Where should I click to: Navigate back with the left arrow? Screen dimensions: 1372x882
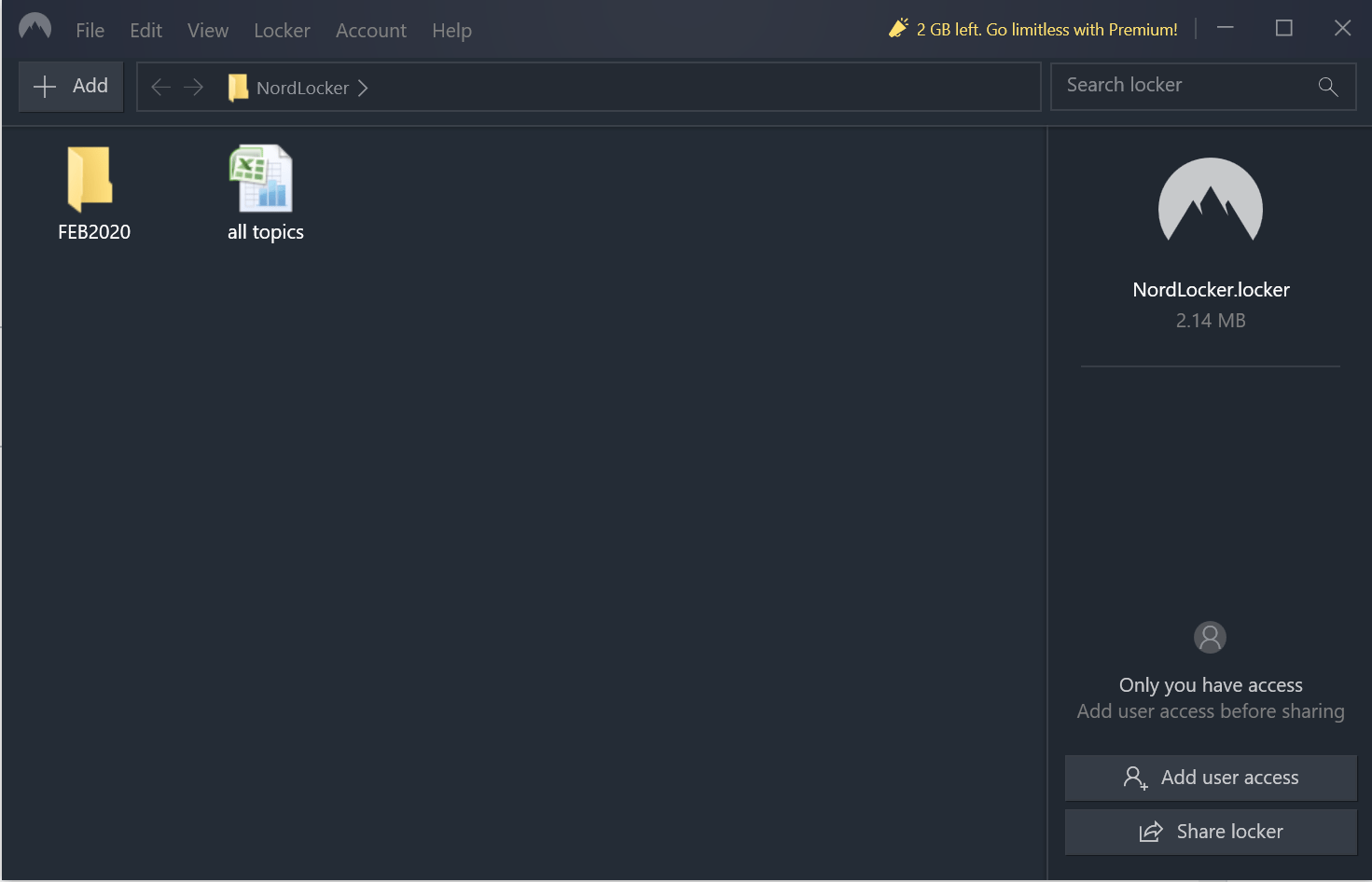pyautogui.click(x=160, y=88)
